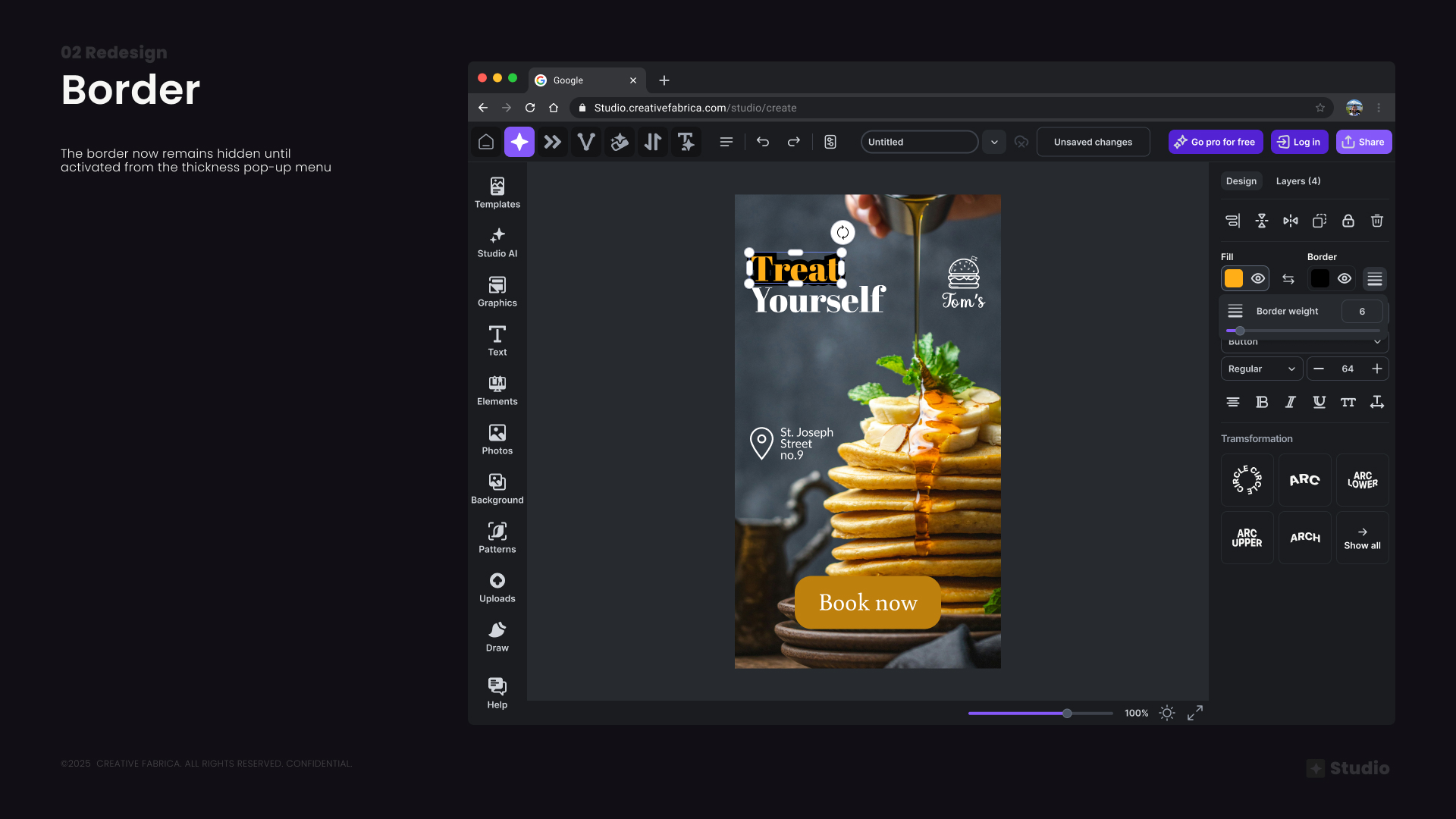
Task: Click the delete trash icon
Action: click(1376, 221)
